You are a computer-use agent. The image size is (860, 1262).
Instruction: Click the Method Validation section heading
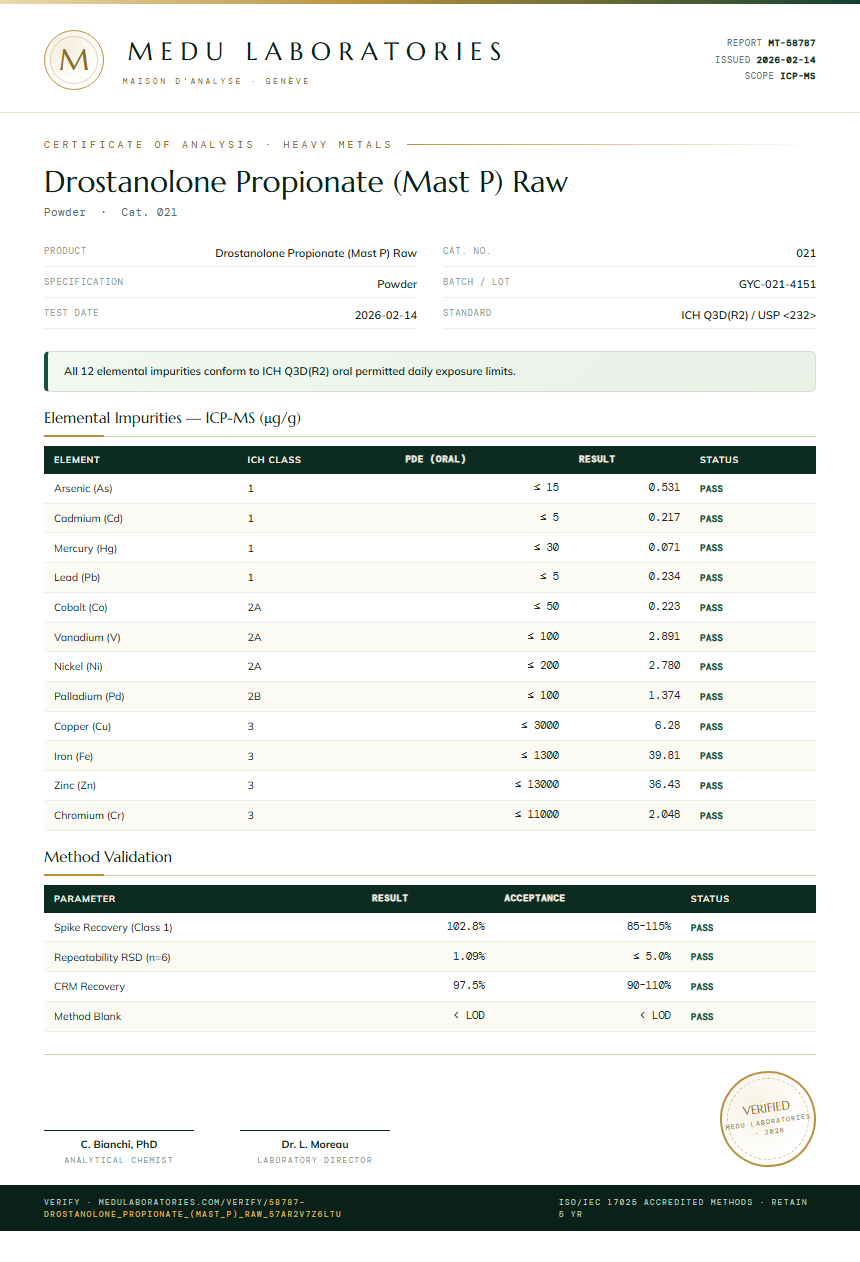pyautogui.click(x=108, y=857)
